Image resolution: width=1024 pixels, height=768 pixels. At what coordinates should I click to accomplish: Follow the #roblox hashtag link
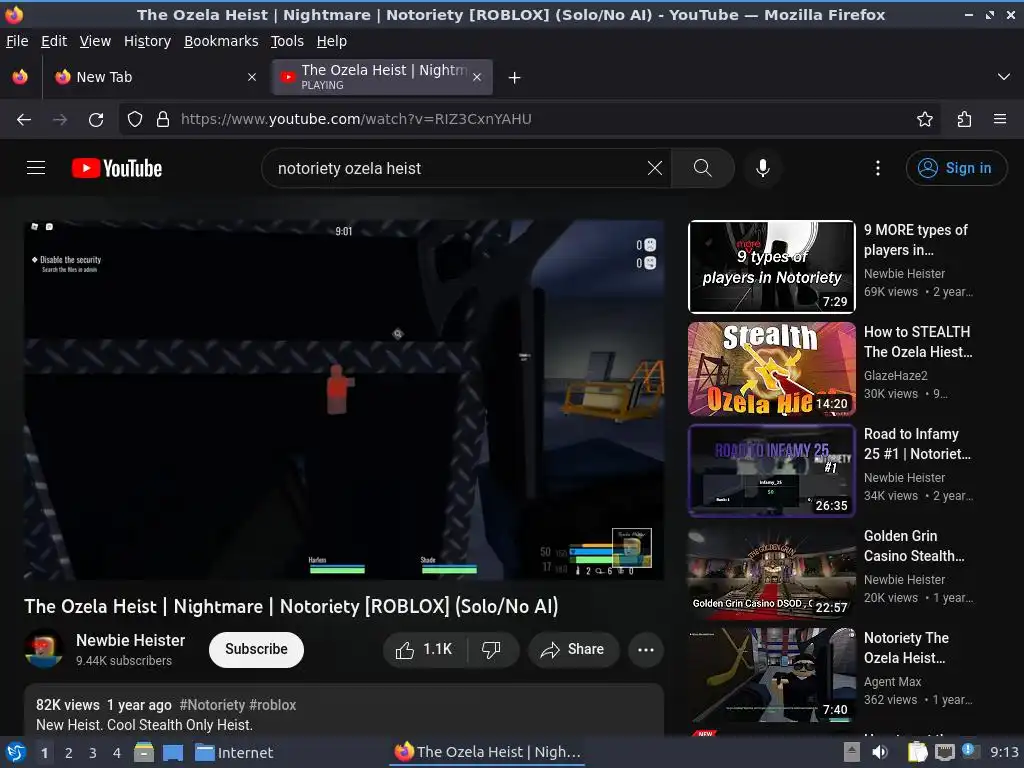coord(272,705)
